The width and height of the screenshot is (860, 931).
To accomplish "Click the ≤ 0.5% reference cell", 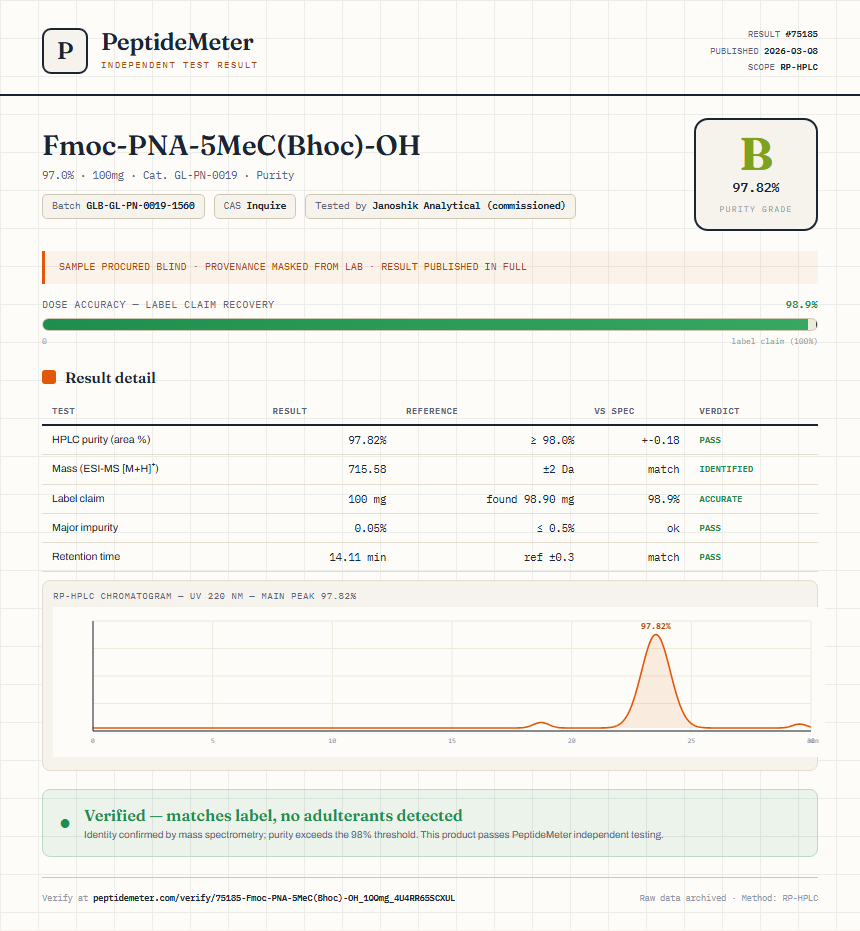I will [x=555, y=528].
